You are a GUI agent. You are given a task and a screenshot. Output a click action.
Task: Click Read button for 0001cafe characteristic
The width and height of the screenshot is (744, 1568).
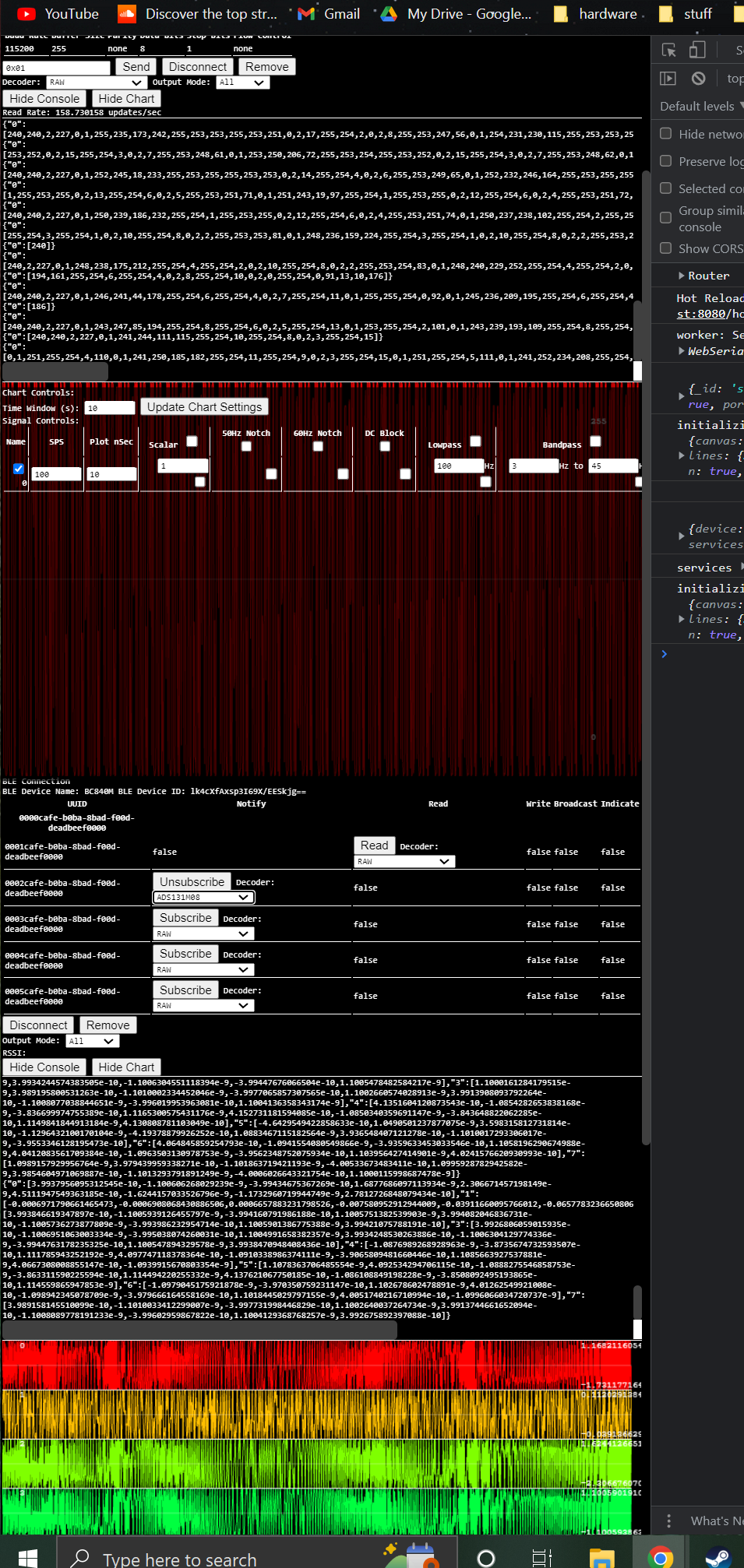pos(374,846)
